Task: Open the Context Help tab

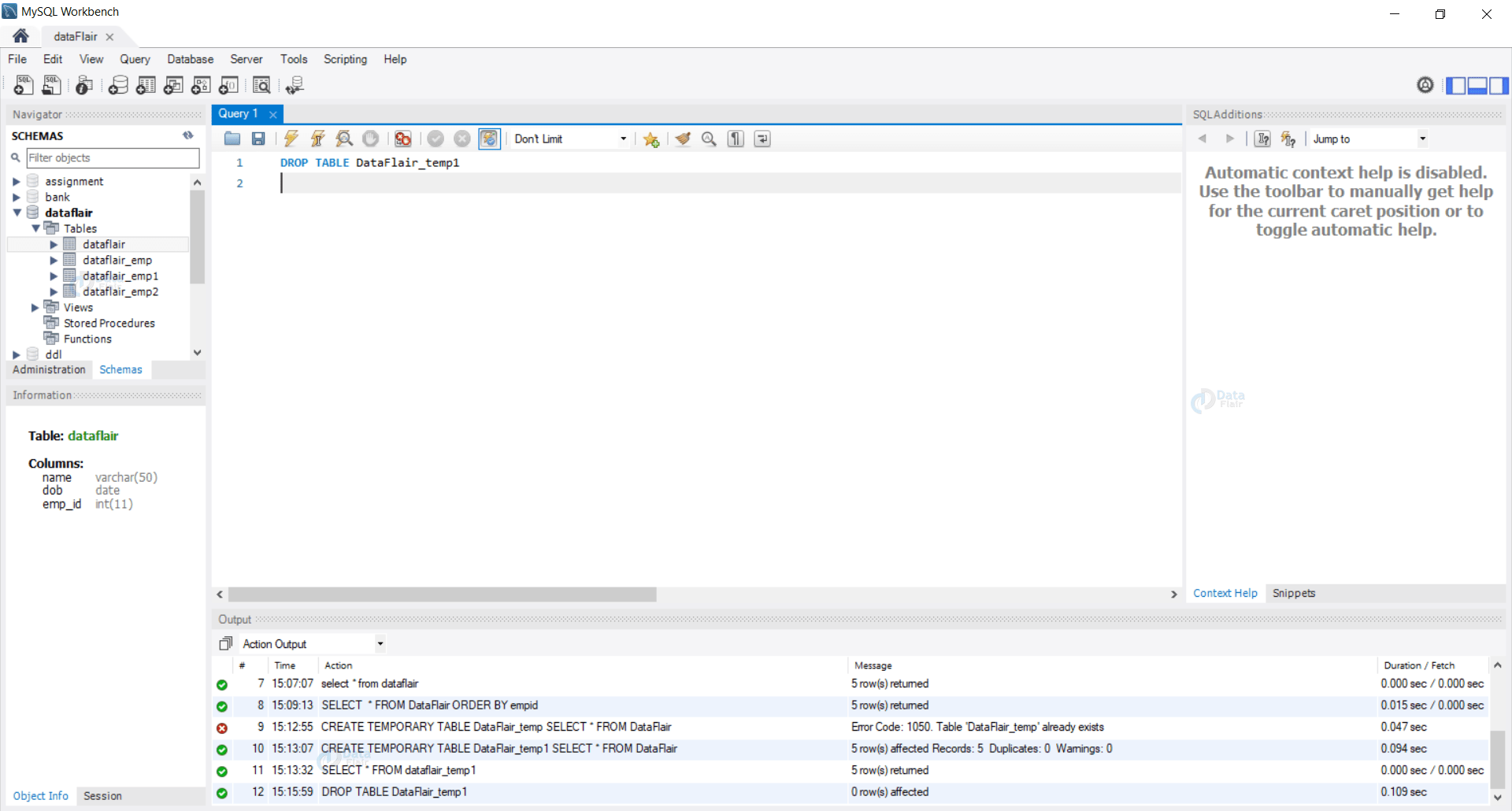Action: 1225,593
